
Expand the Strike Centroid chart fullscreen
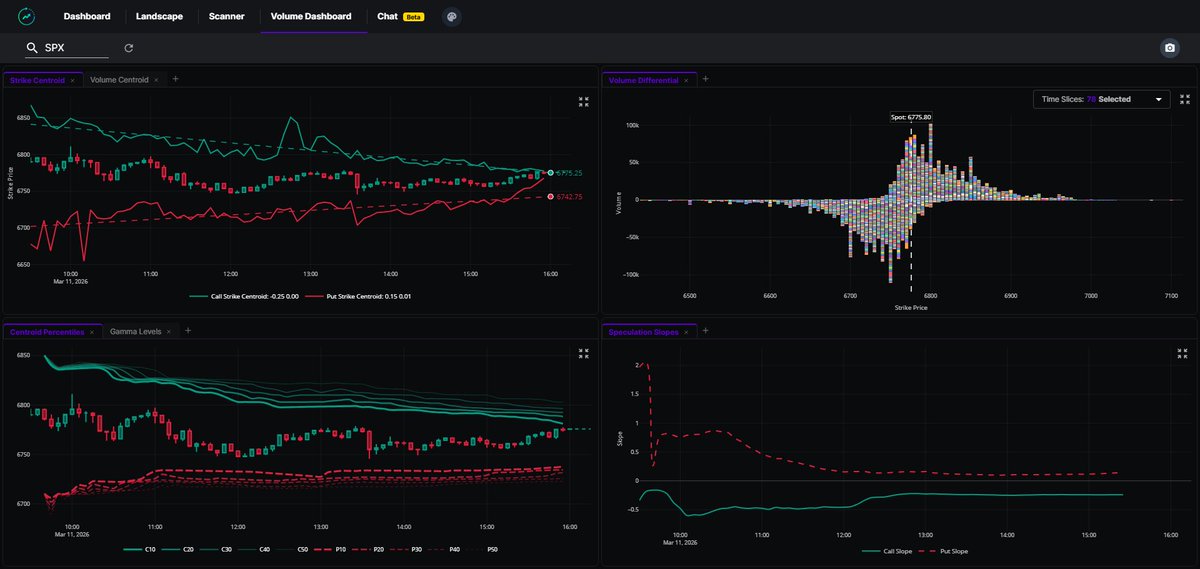[584, 101]
